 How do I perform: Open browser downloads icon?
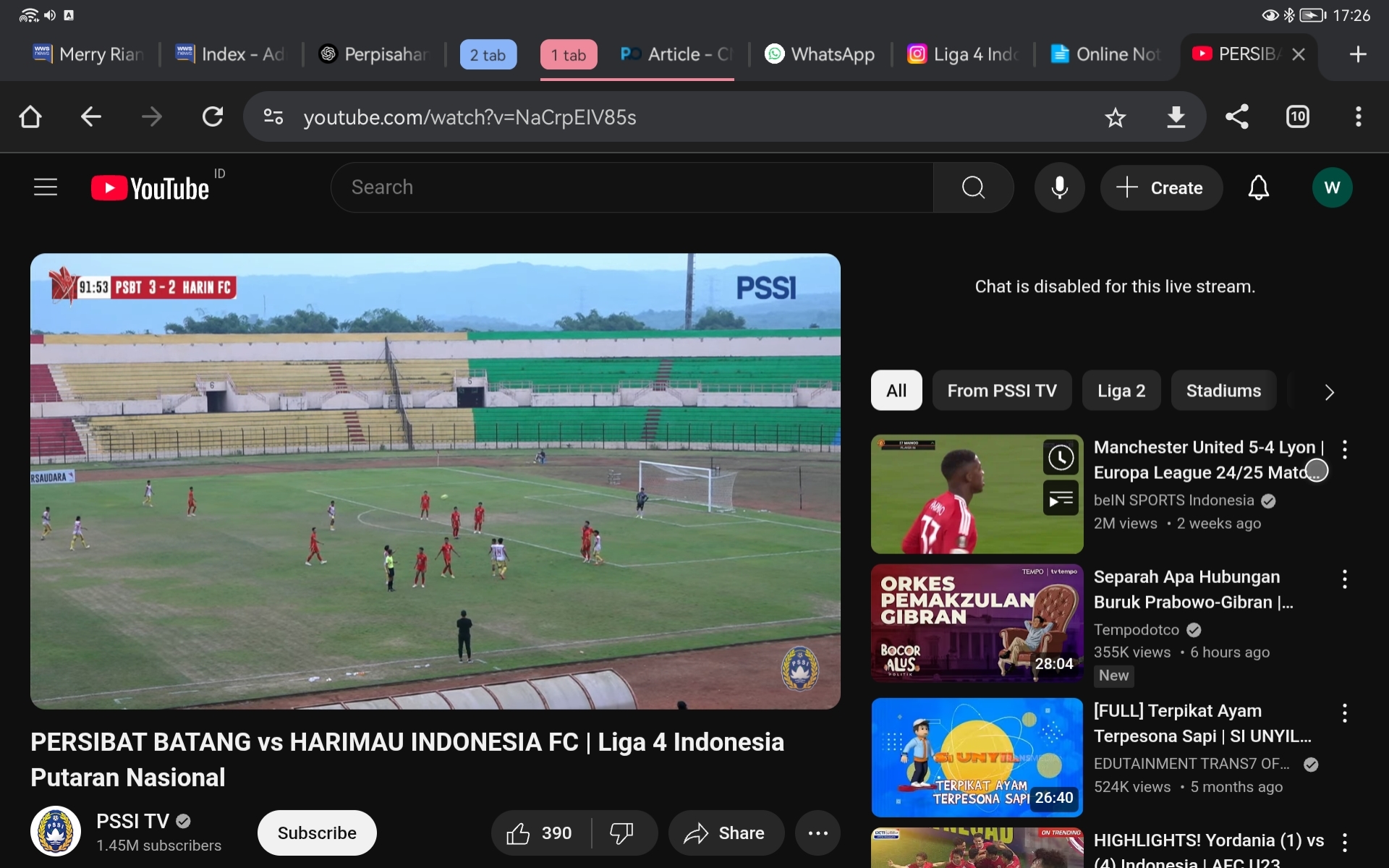click(1177, 117)
